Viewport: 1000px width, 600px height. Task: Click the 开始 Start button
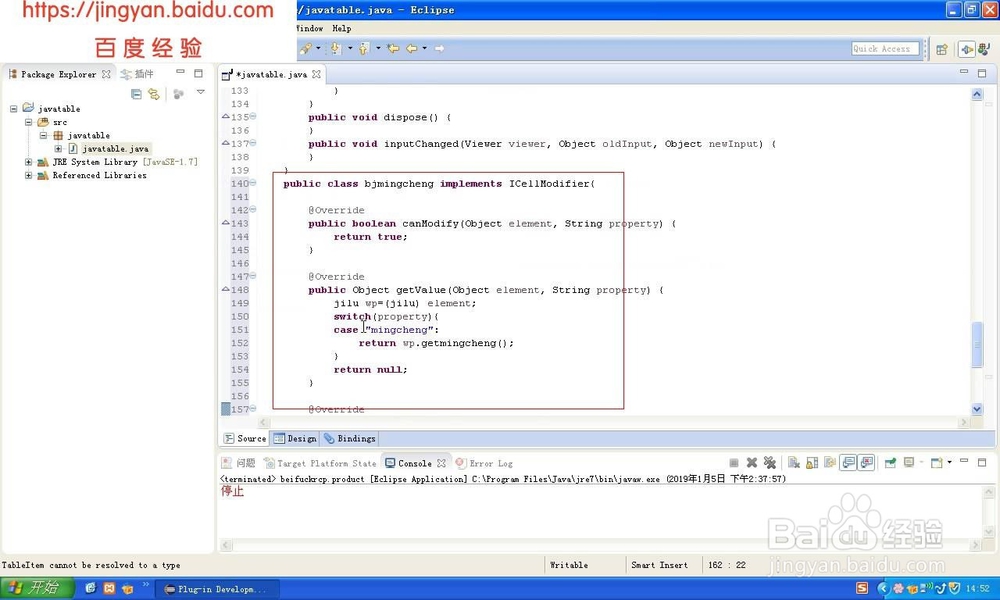tap(37, 588)
